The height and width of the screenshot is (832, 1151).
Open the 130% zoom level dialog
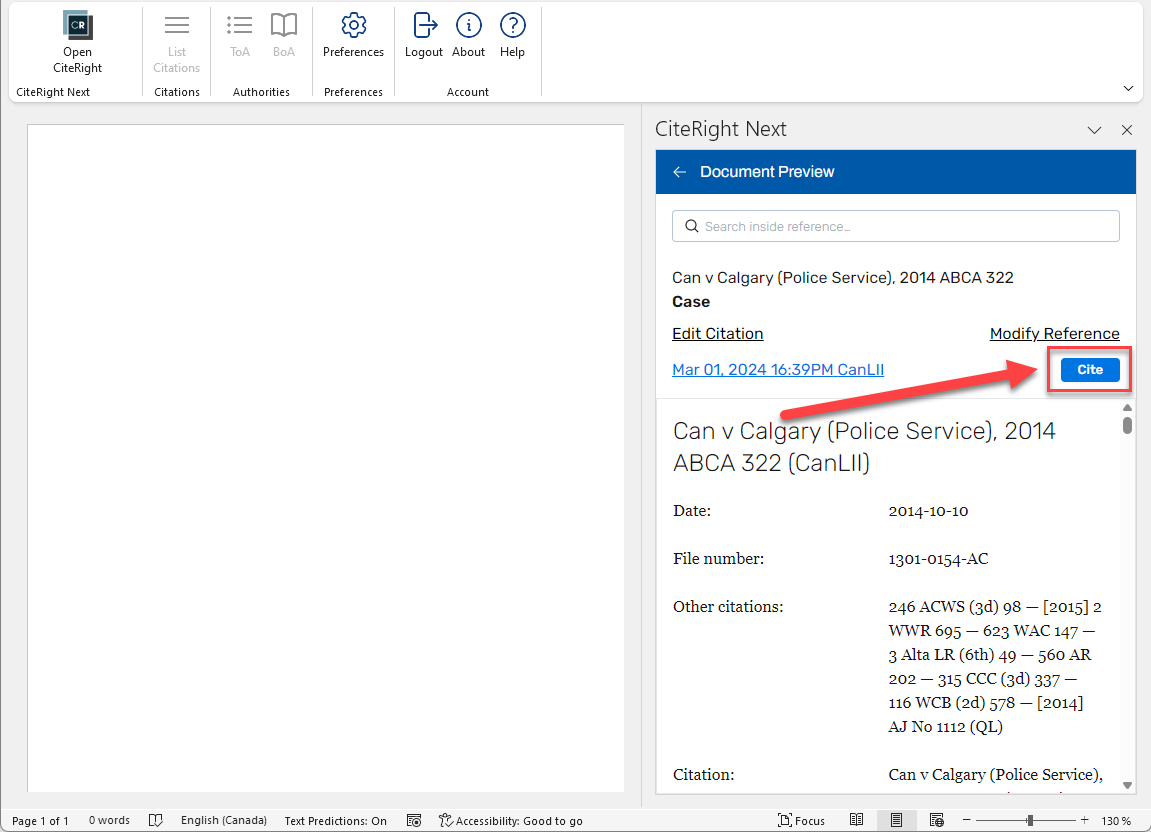[x=1116, y=820]
